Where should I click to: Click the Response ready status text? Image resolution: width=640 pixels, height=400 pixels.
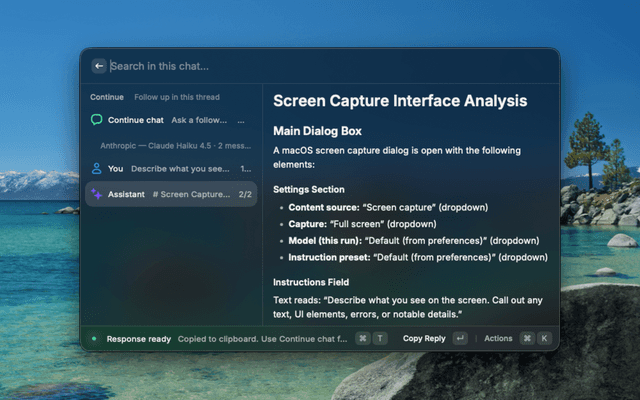[139, 339]
